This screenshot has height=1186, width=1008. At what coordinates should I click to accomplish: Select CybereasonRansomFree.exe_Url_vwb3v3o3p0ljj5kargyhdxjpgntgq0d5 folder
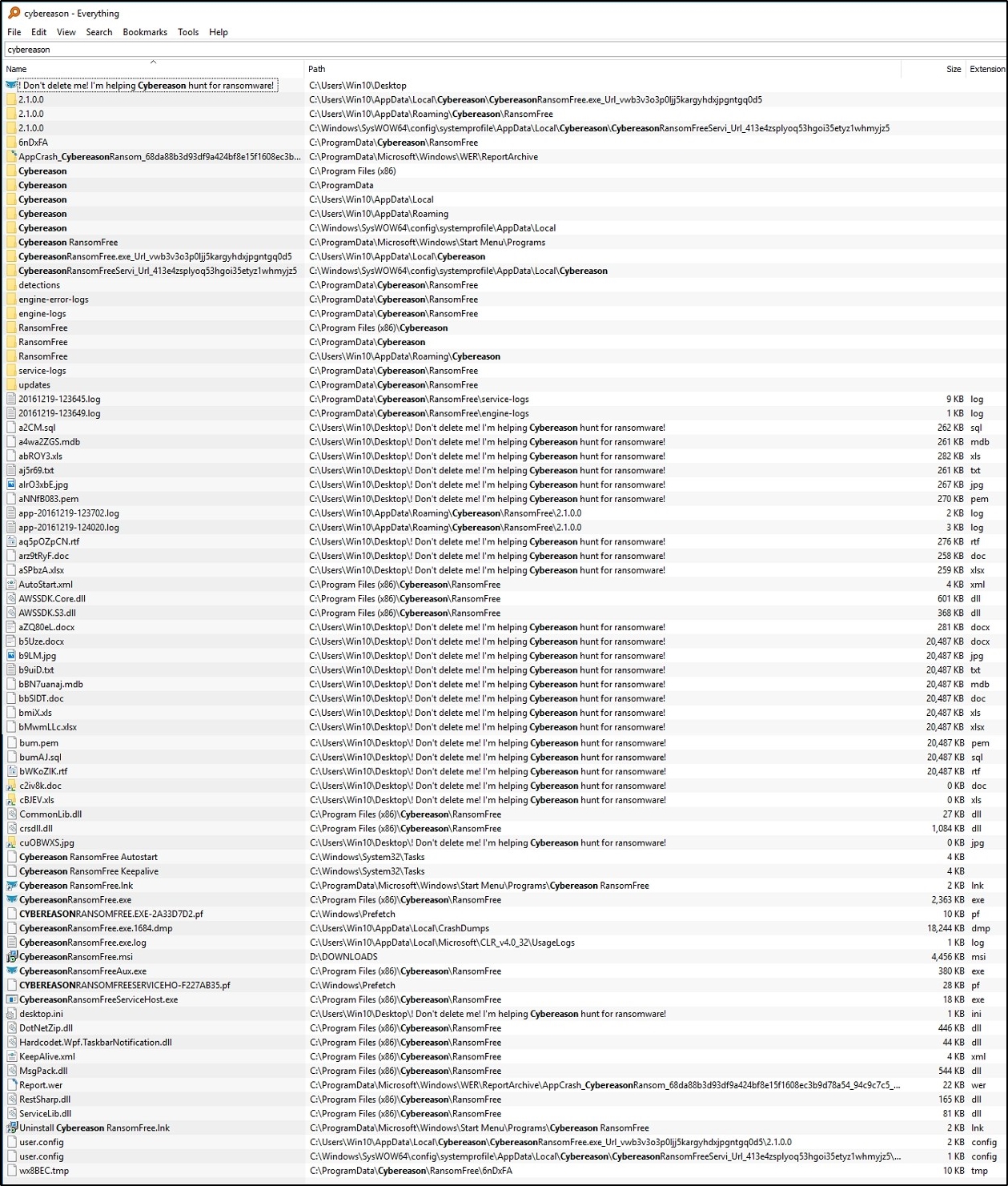point(155,257)
